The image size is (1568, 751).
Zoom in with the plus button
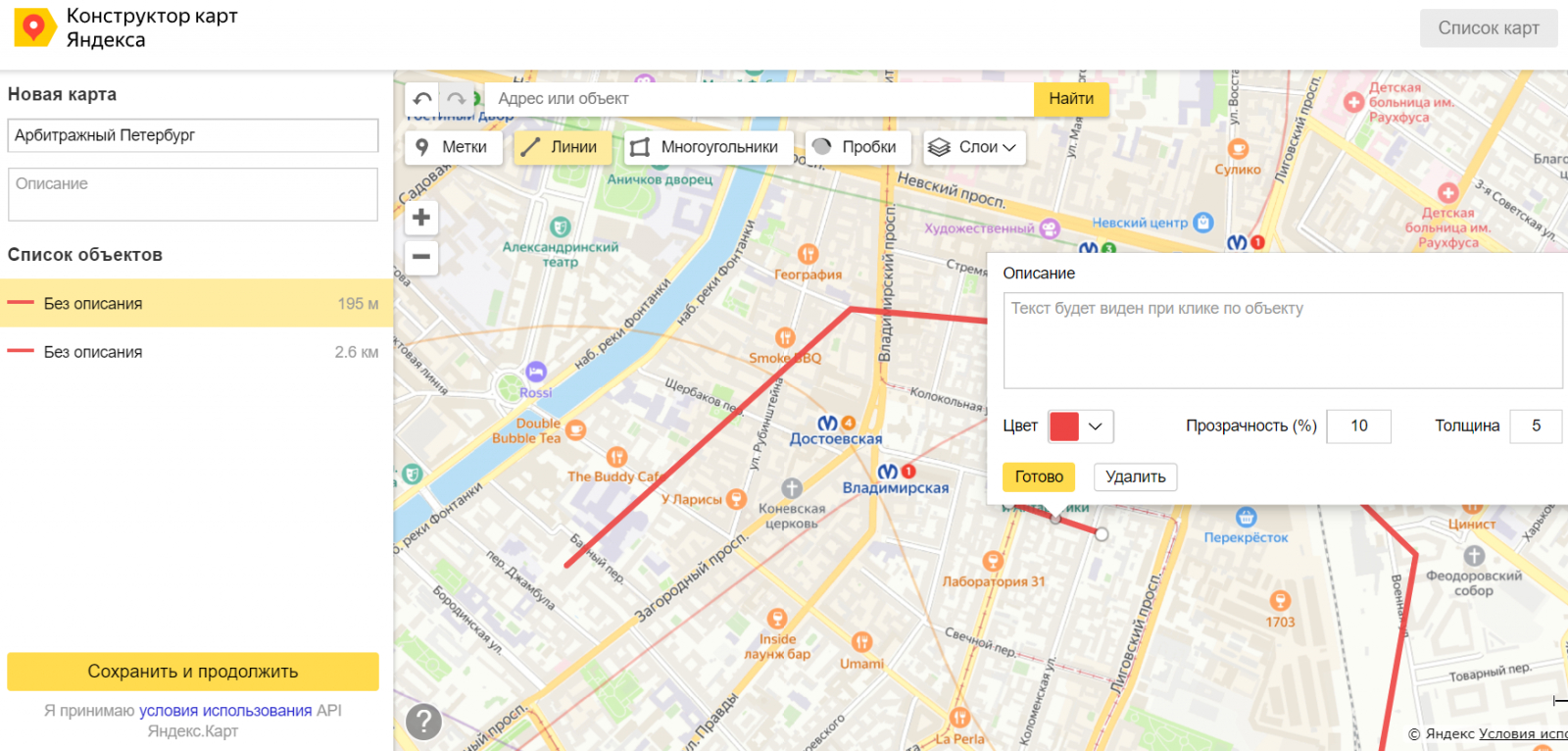[421, 218]
